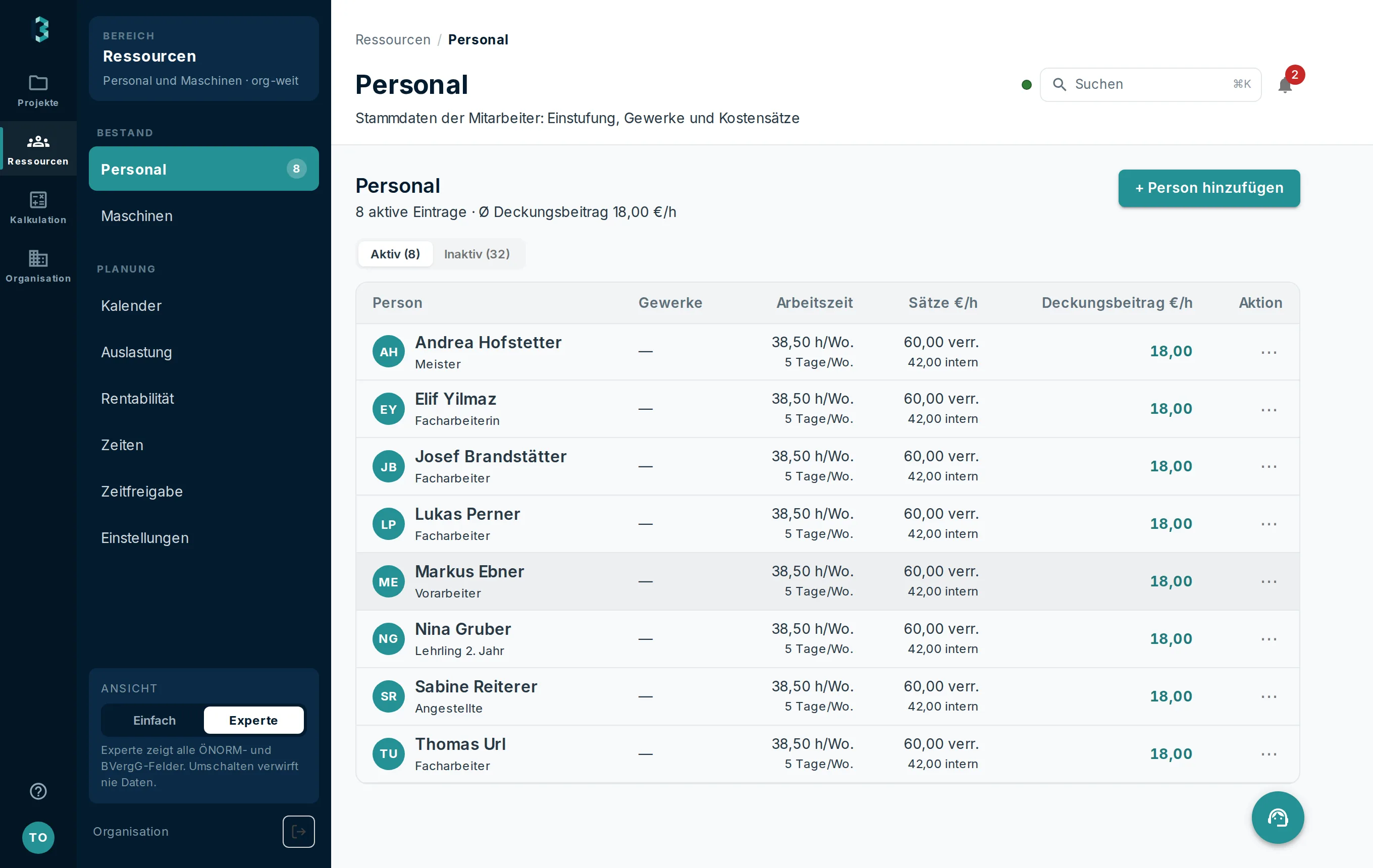Sort by Deckungsbeitrag €/h column header
The image size is (1373, 868).
(x=1117, y=303)
